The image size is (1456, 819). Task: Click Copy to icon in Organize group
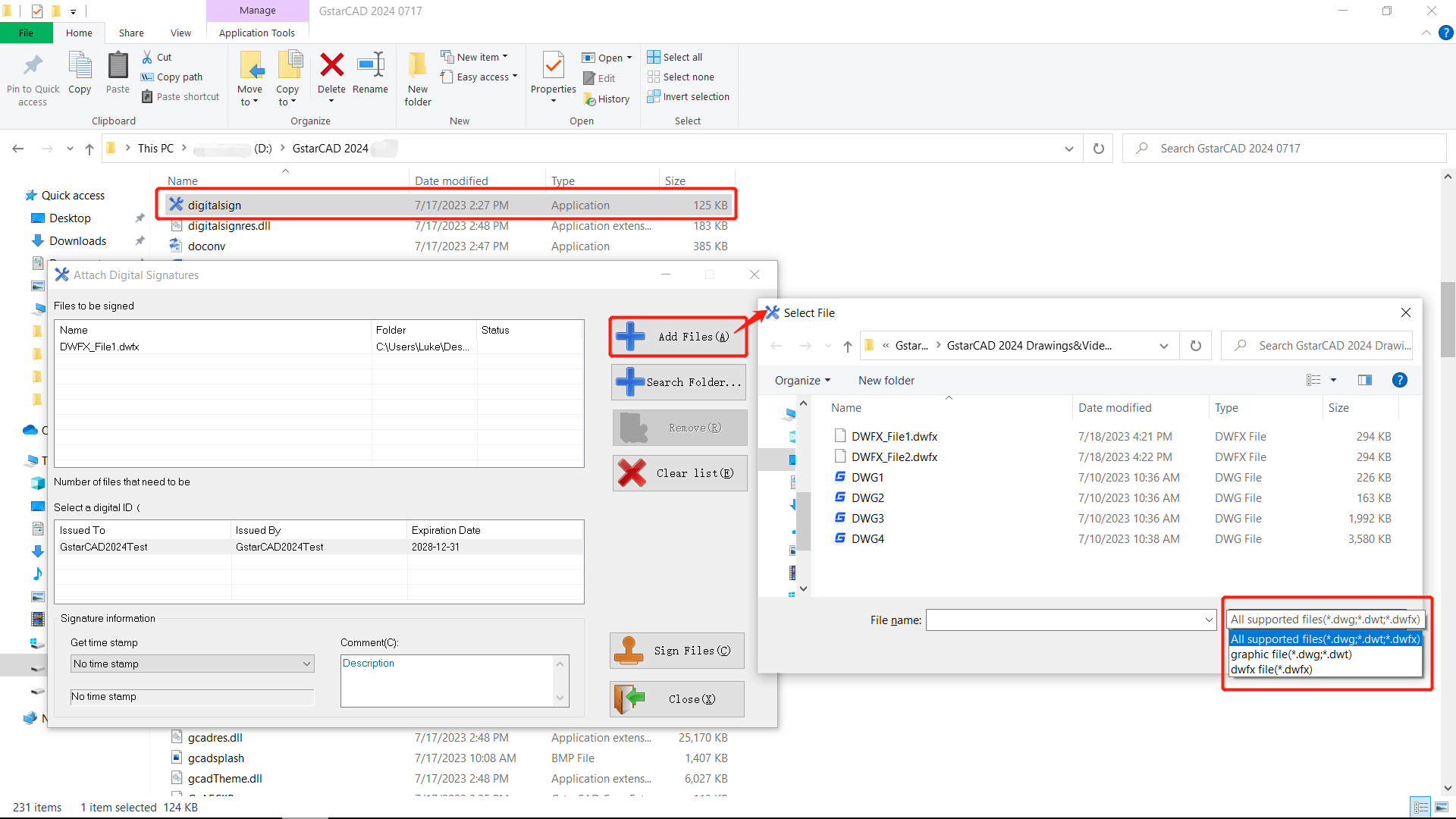click(x=289, y=66)
